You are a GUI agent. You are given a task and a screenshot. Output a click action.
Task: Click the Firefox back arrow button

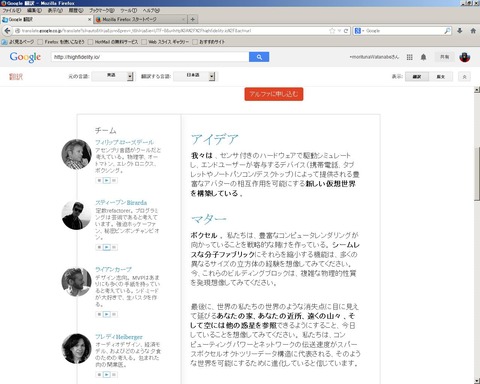coord(7,31)
